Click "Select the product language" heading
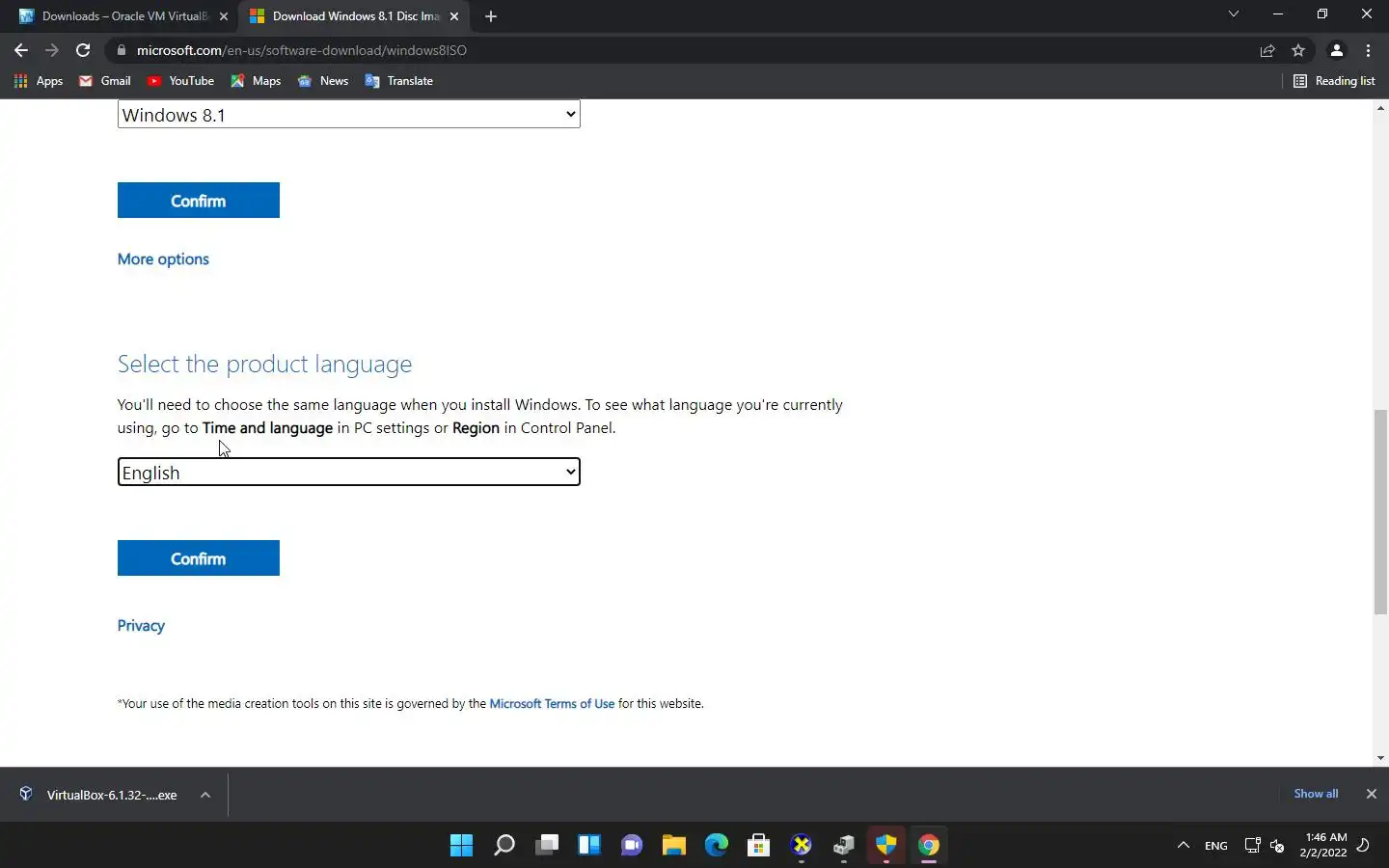 (264, 364)
